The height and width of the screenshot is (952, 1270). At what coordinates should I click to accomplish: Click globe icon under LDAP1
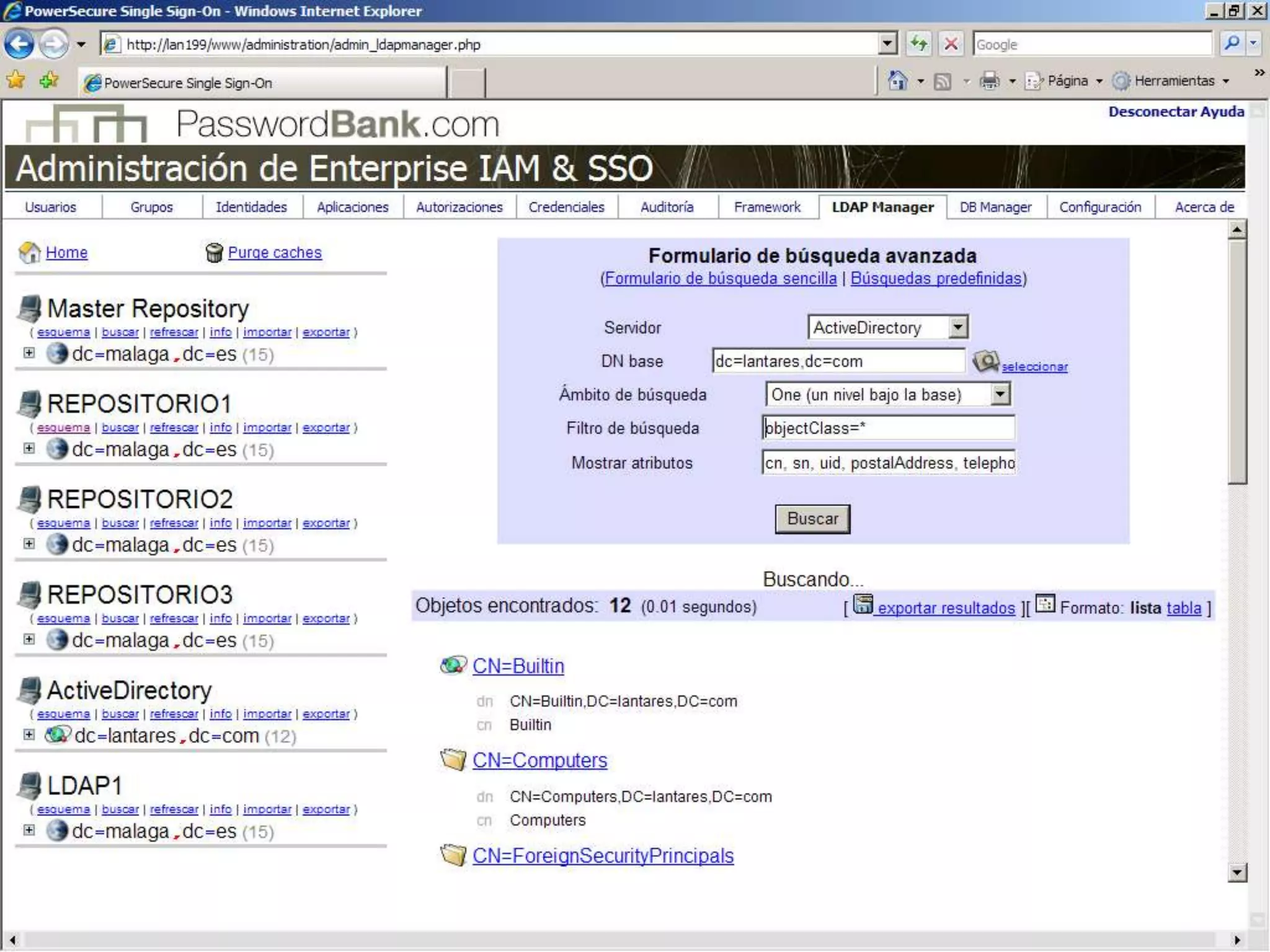tap(57, 831)
